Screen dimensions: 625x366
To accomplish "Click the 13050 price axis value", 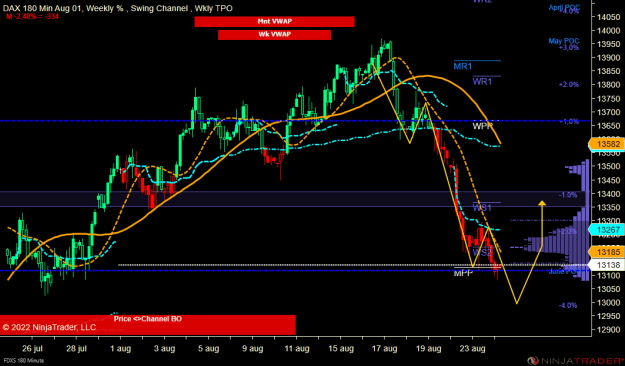I will click(609, 289).
